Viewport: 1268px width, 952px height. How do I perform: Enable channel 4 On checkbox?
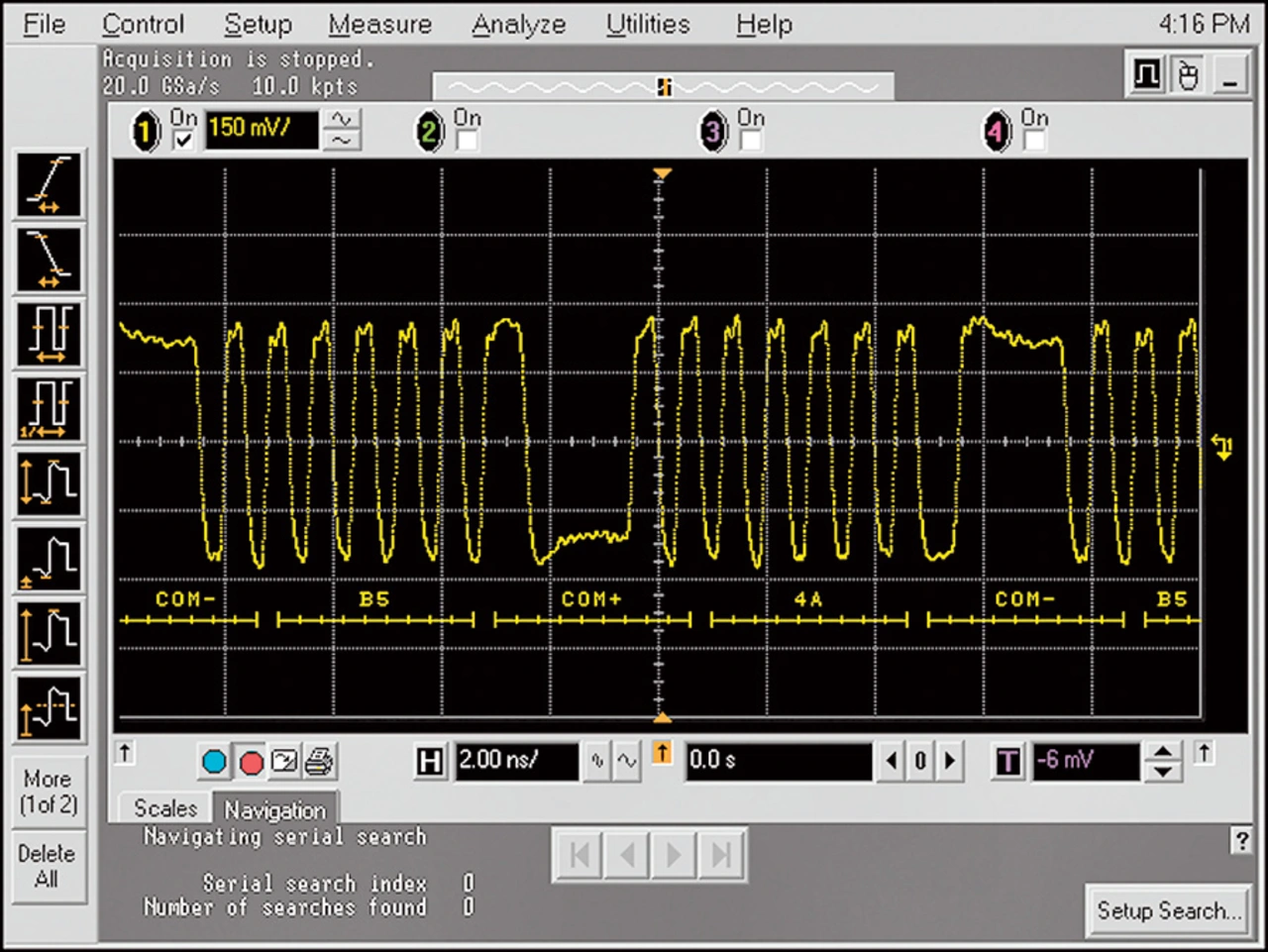tap(1034, 141)
